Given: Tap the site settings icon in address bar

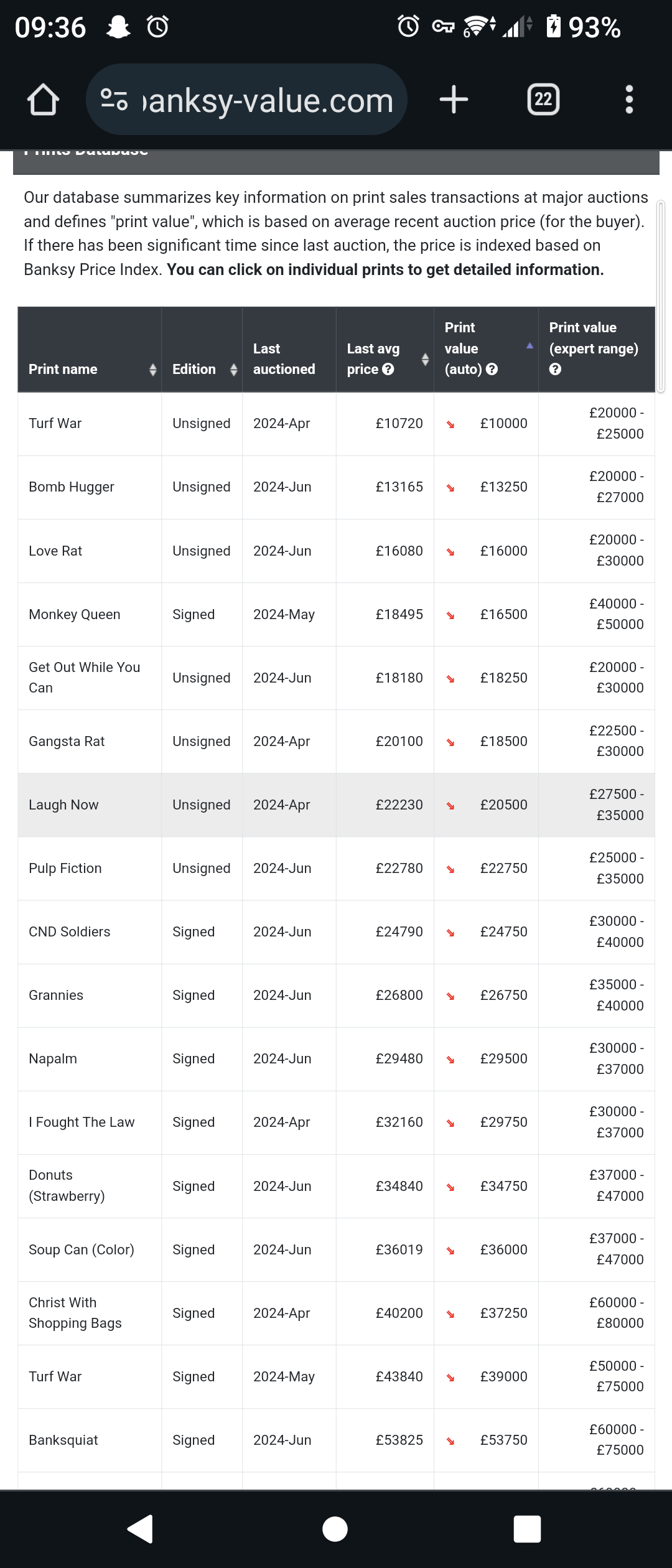Looking at the screenshot, I should (114, 100).
